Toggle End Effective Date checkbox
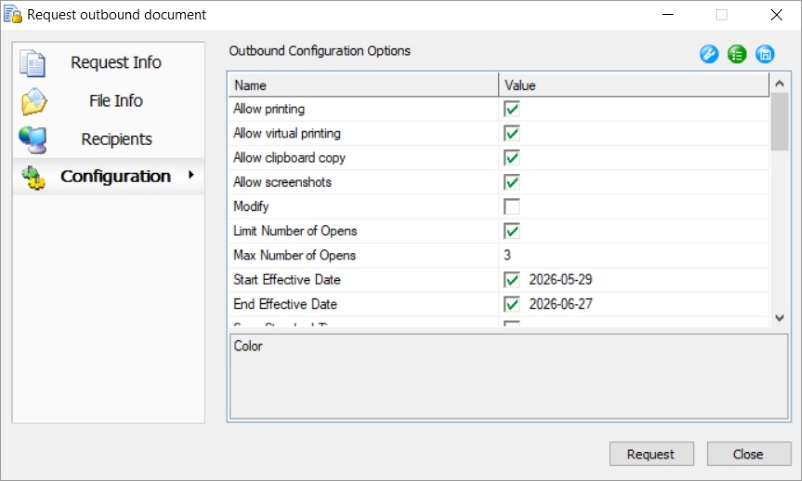This screenshot has height=481, width=802. [511, 304]
